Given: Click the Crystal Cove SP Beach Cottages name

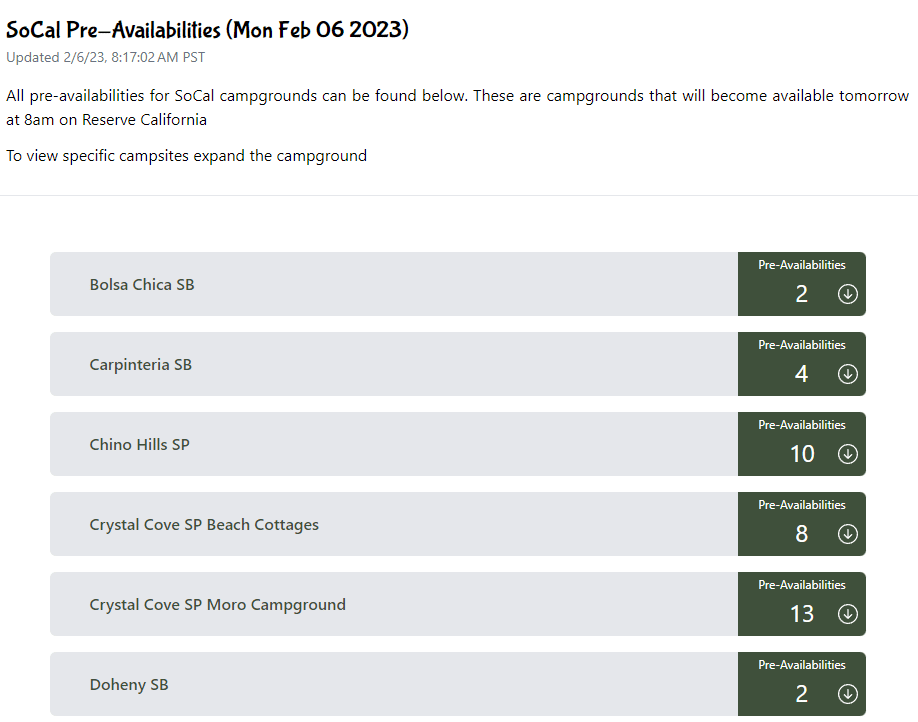Looking at the screenshot, I should [204, 525].
